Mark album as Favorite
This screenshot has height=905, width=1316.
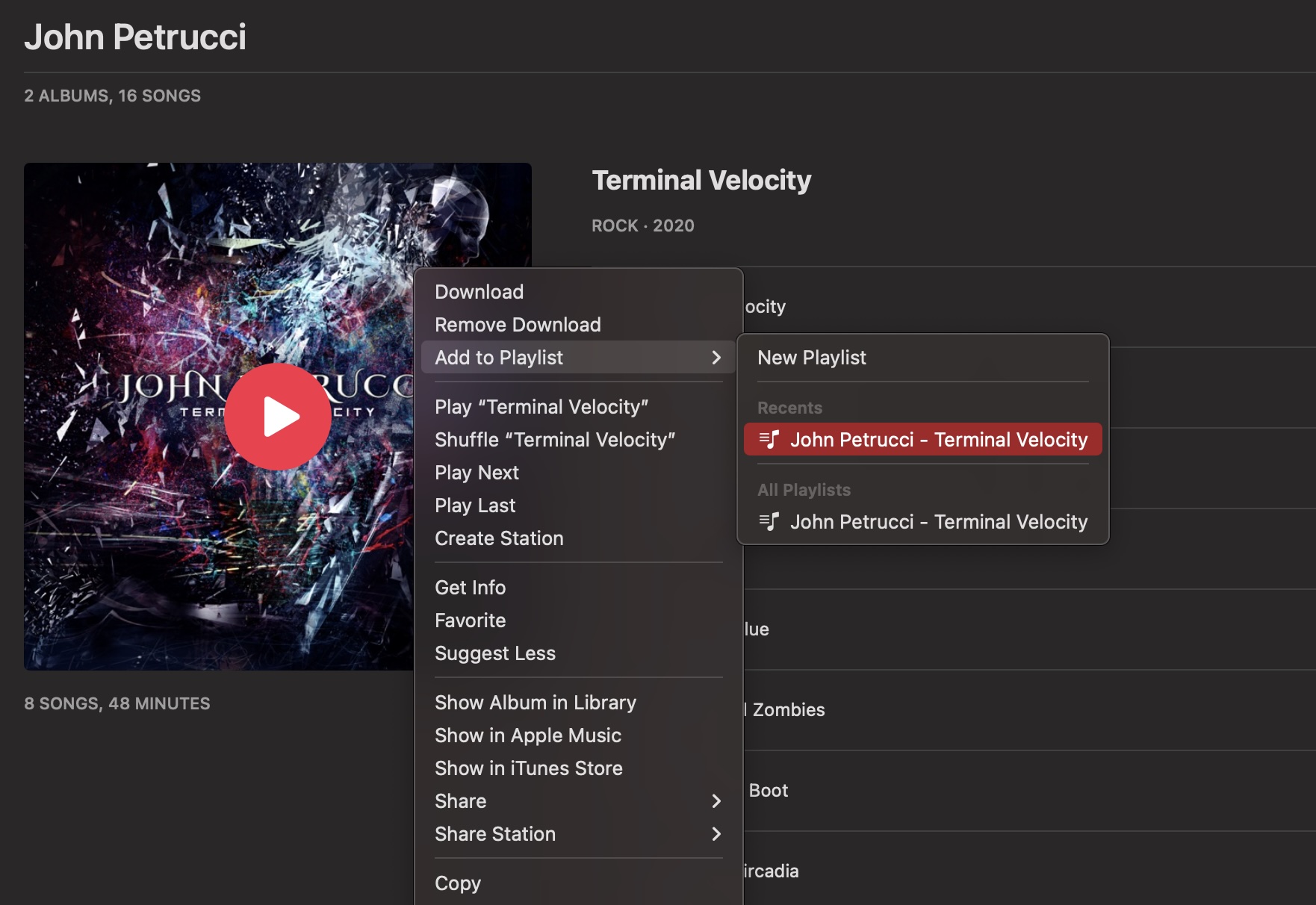click(x=579, y=621)
